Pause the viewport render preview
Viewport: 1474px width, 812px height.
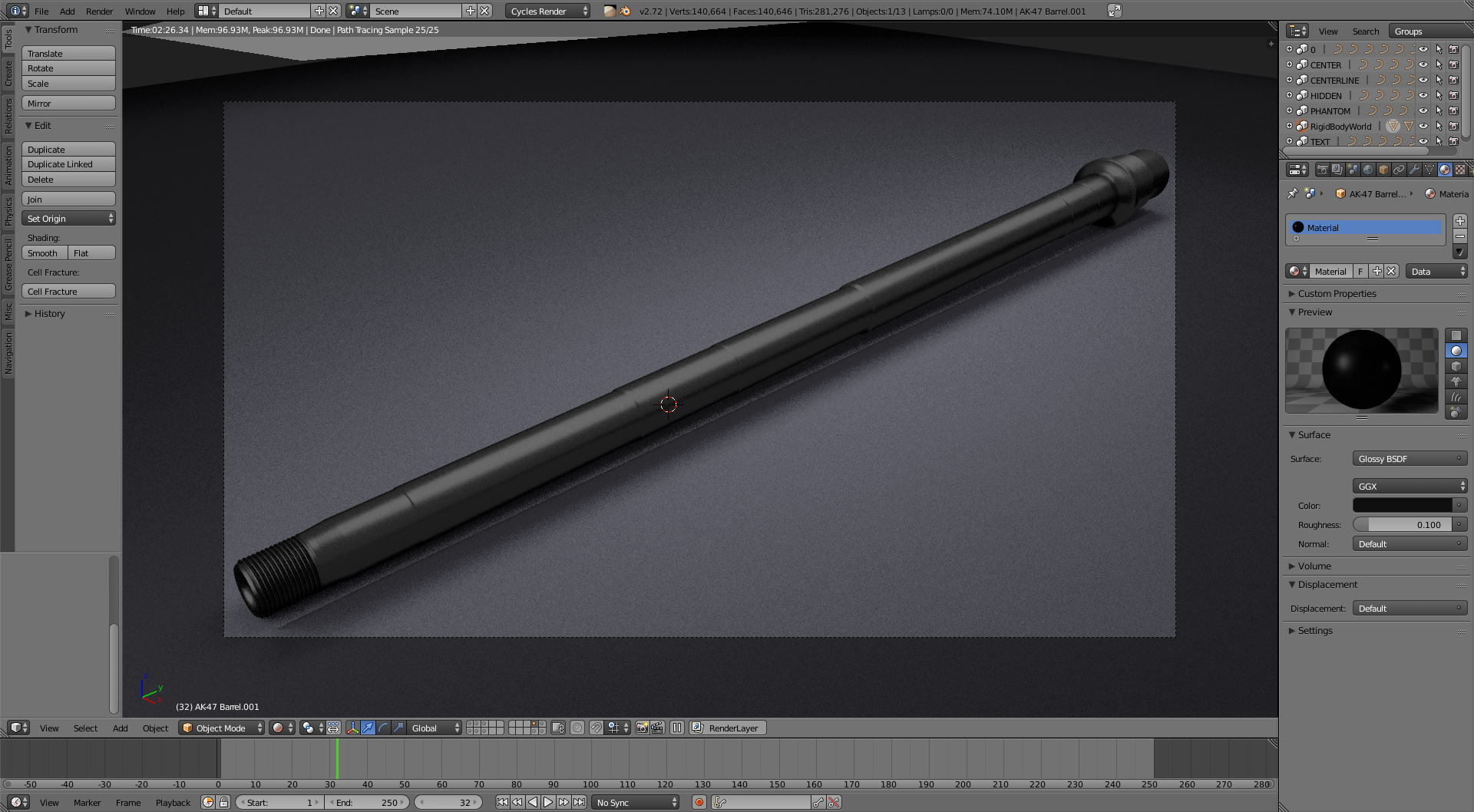click(676, 728)
